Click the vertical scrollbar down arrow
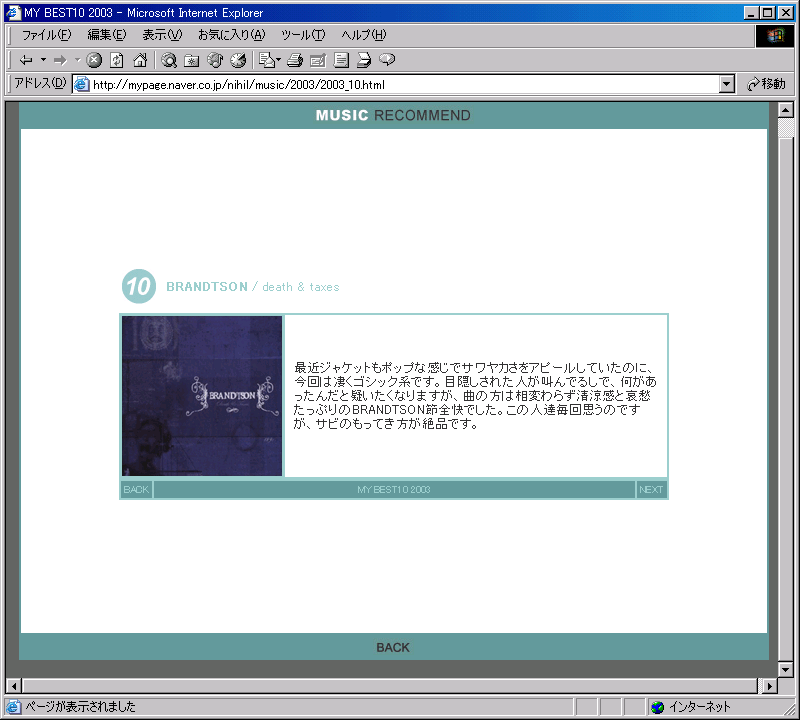Viewport: 800px width, 720px height. tap(786, 669)
